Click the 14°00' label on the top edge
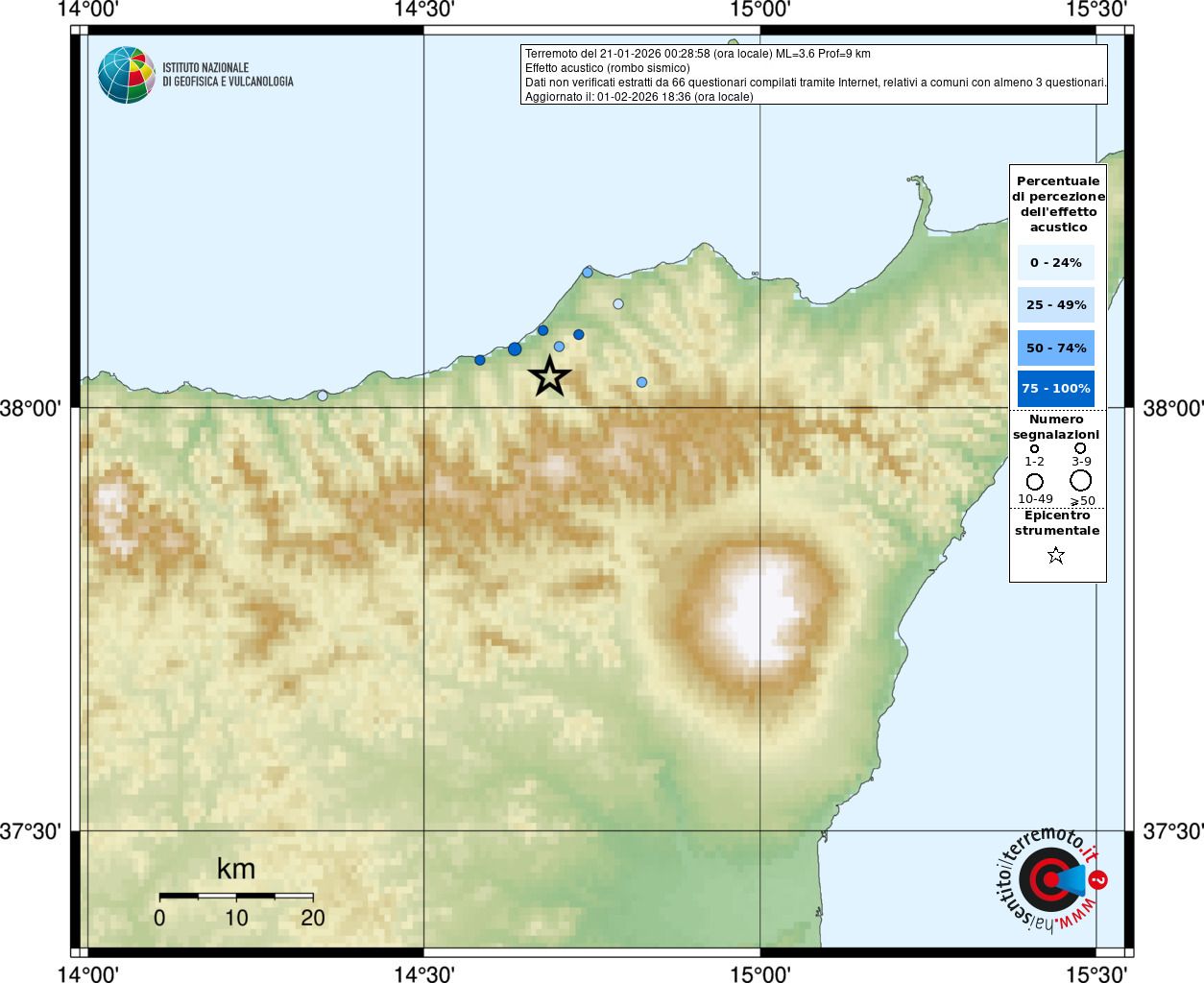Image resolution: width=1204 pixels, height=983 pixels. [x=87, y=10]
